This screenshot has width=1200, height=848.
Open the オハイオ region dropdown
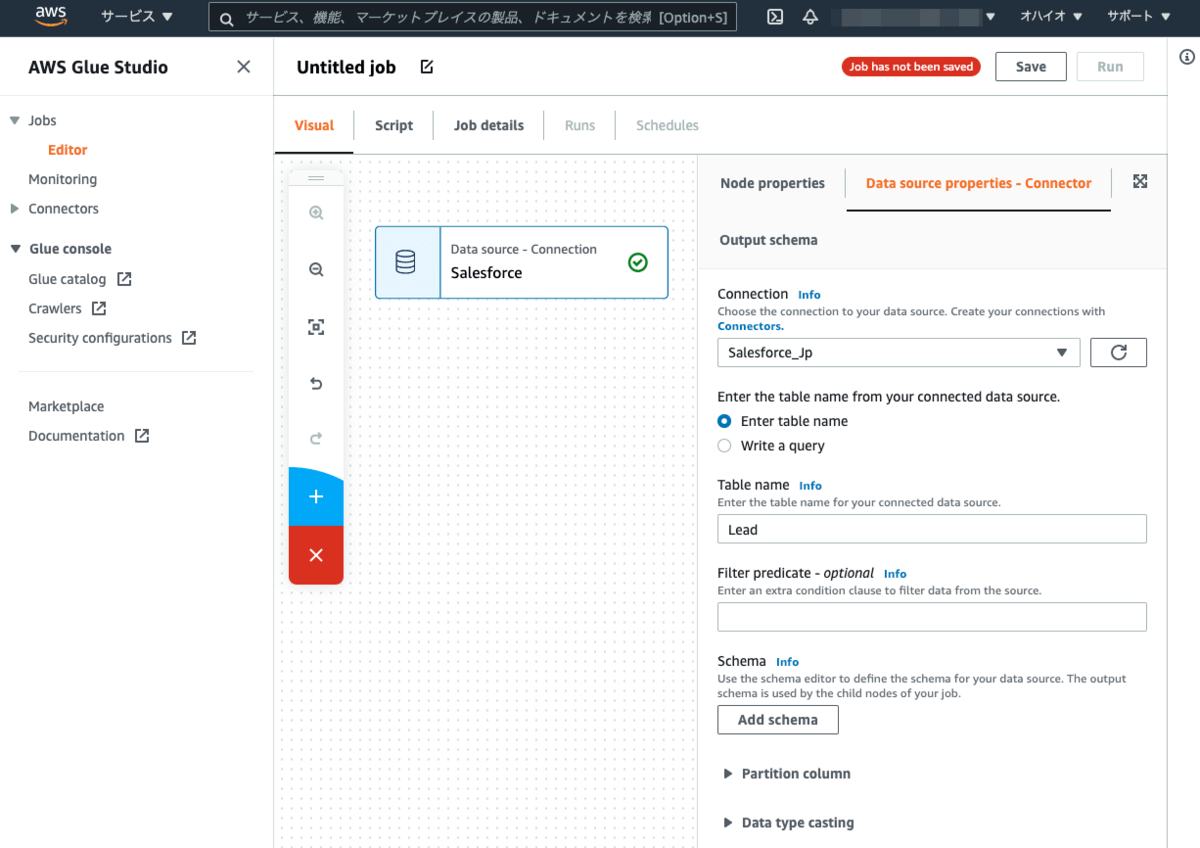click(x=1051, y=17)
